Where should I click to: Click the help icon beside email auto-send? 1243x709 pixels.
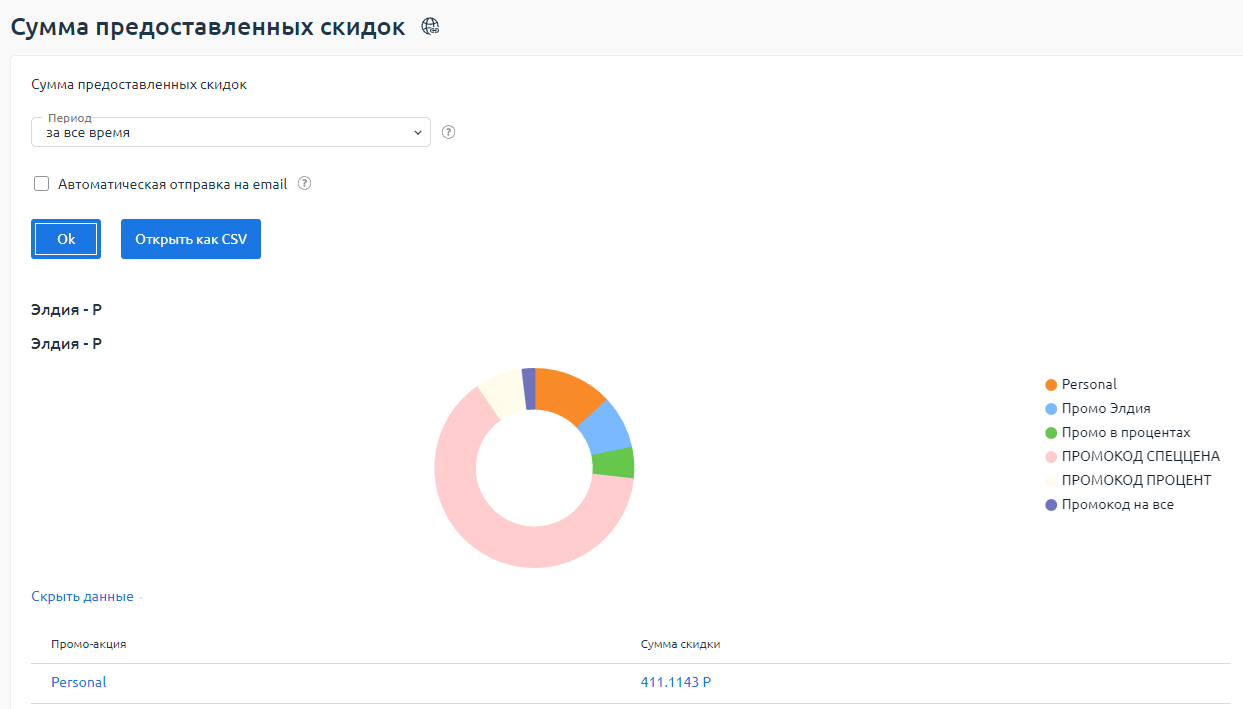(x=304, y=184)
